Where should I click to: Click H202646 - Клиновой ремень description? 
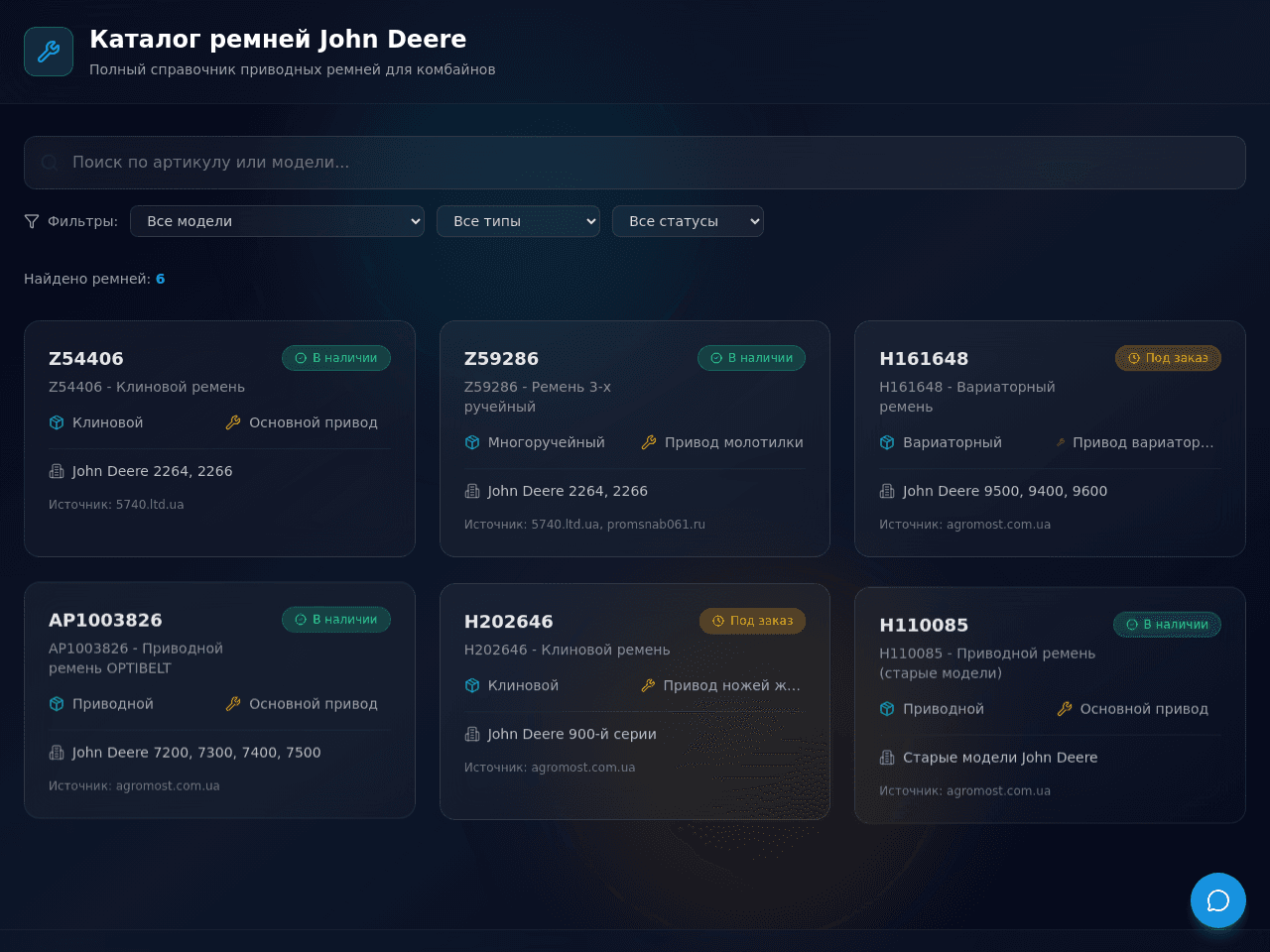(x=568, y=650)
